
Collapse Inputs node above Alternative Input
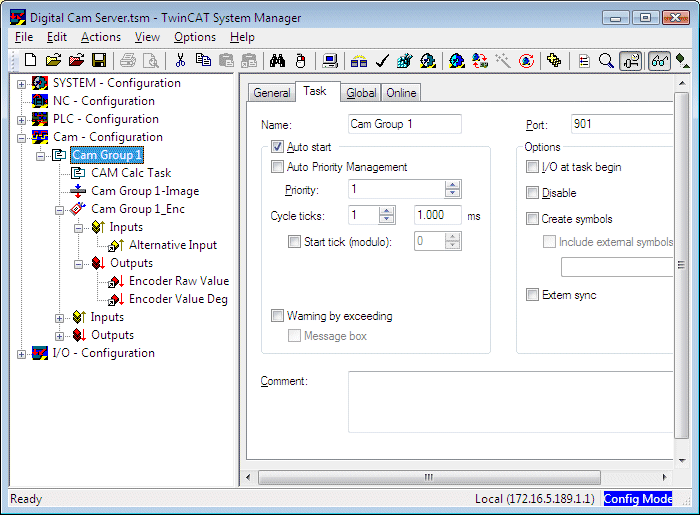pos(79,228)
